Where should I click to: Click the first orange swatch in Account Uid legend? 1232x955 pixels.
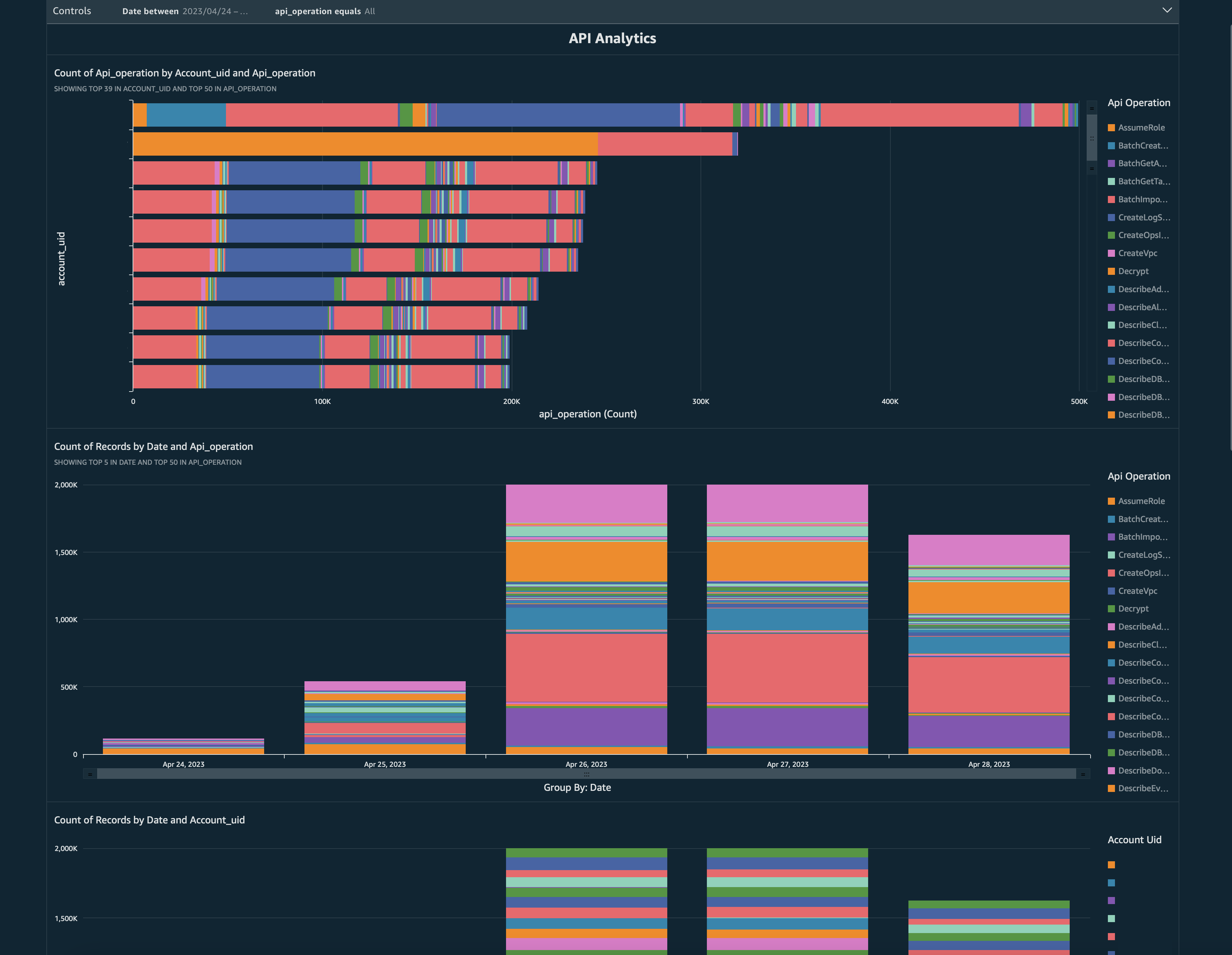1111,865
